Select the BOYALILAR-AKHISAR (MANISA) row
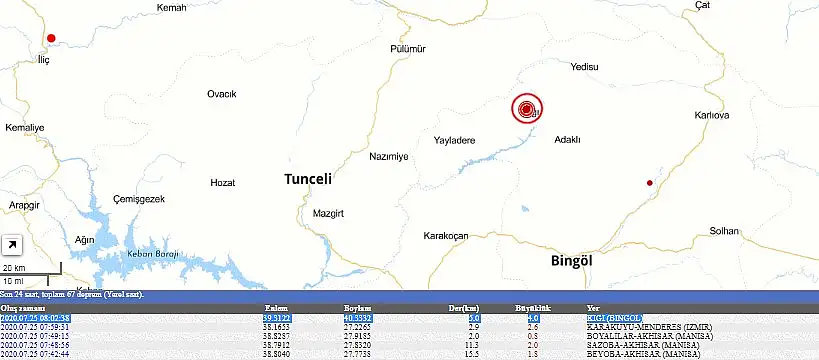 click(410, 336)
